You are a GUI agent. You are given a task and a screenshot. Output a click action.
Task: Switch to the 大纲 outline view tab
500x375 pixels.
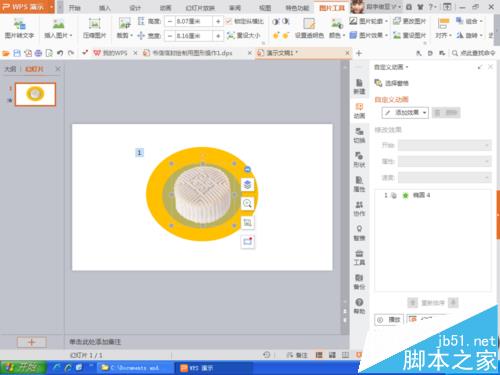coord(10,69)
